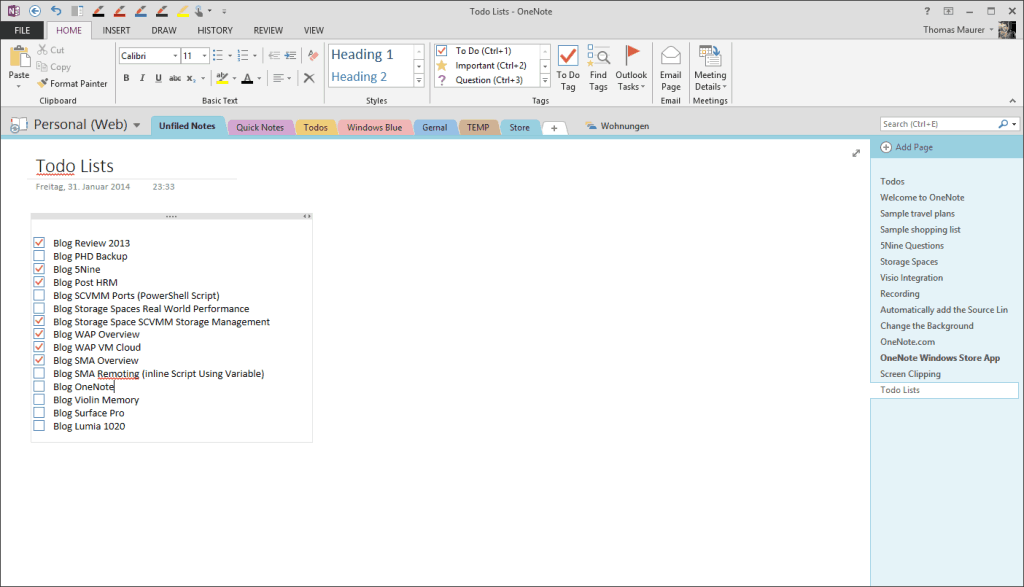Check Blog Lumia 1020

39,426
